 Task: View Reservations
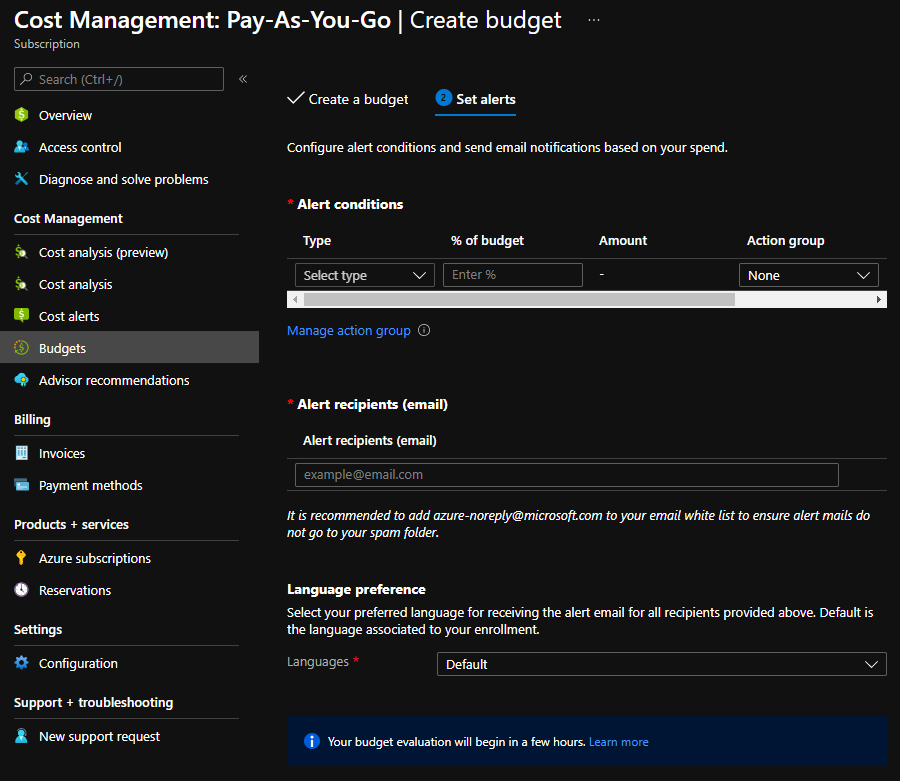[72, 590]
